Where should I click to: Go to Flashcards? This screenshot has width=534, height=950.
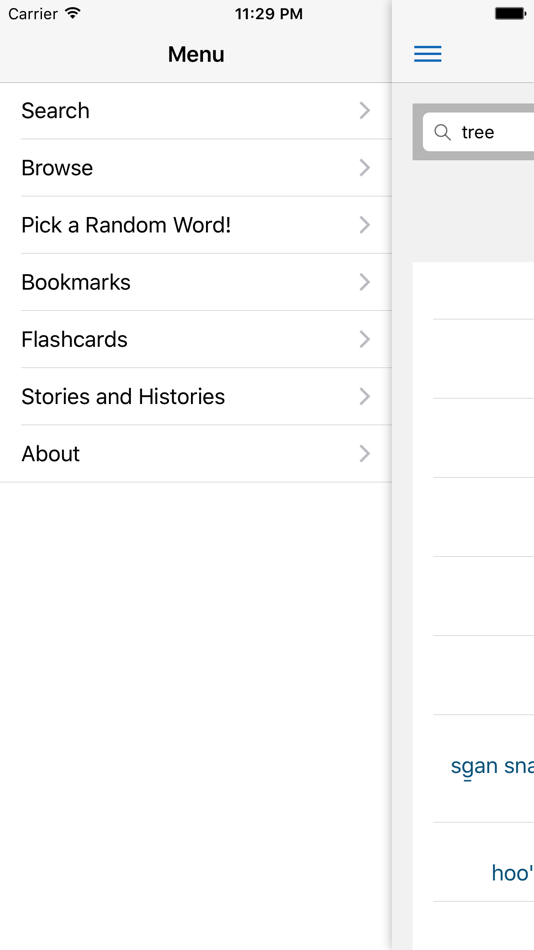click(x=196, y=339)
